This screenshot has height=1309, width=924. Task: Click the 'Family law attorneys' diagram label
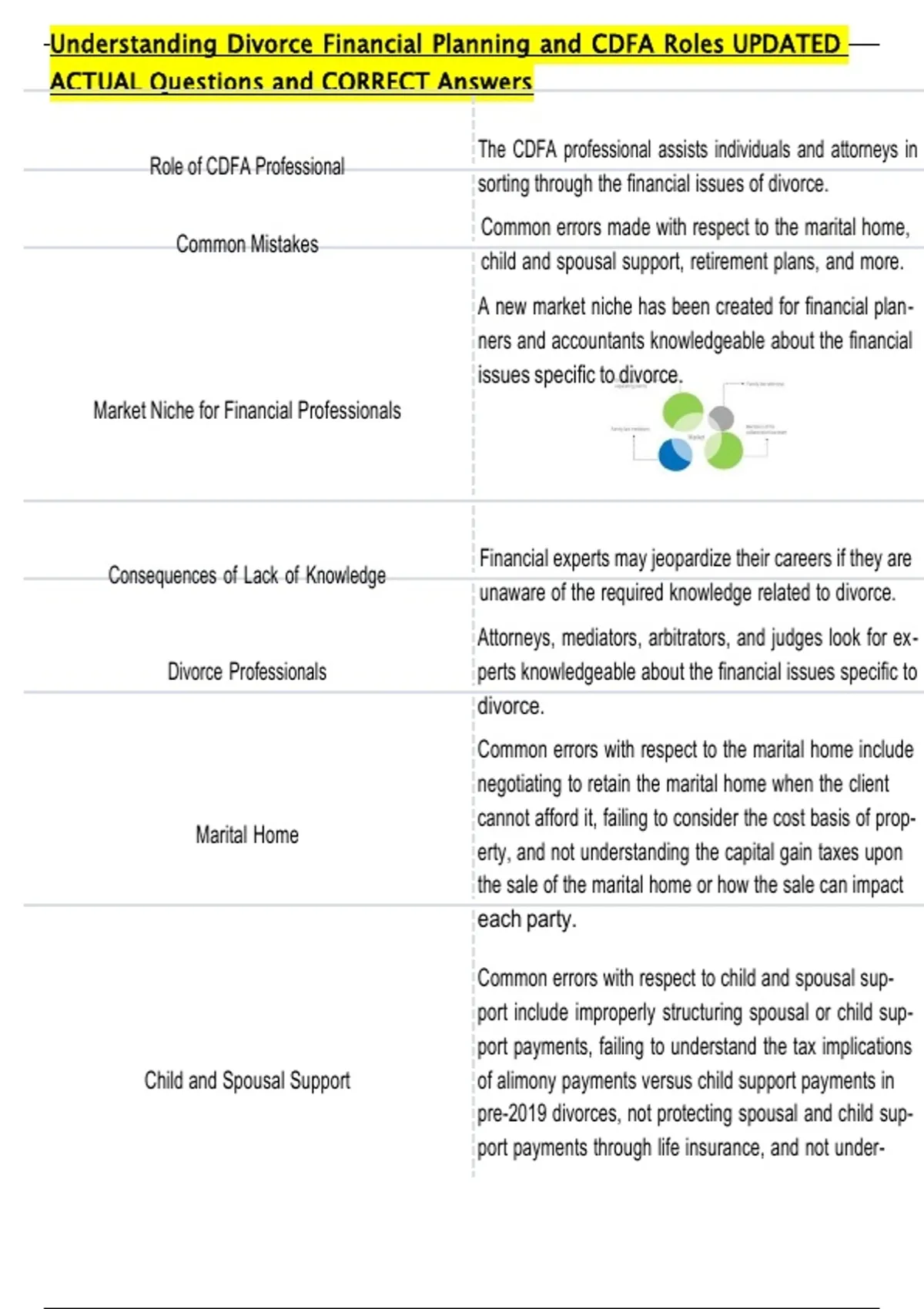765,383
